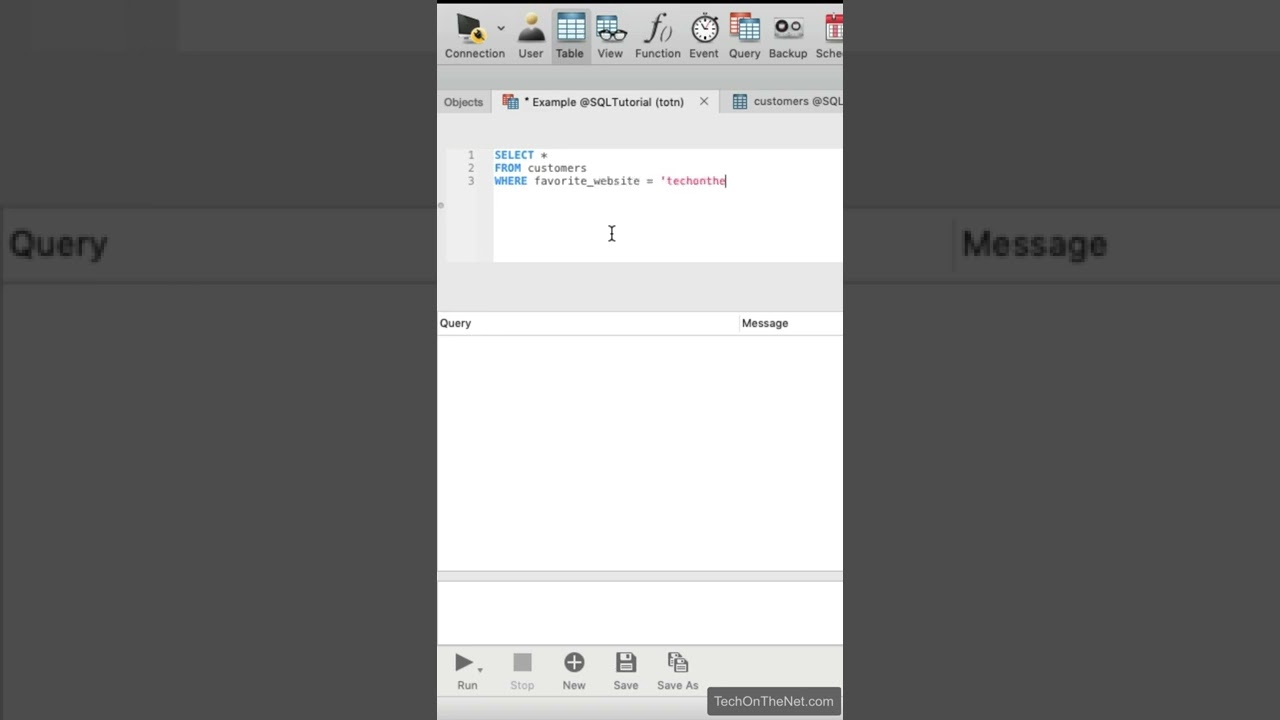Screen dimensions: 1280x720
Task: Close the Example @SQLTutorial query tab
Action: pyautogui.click(x=704, y=101)
